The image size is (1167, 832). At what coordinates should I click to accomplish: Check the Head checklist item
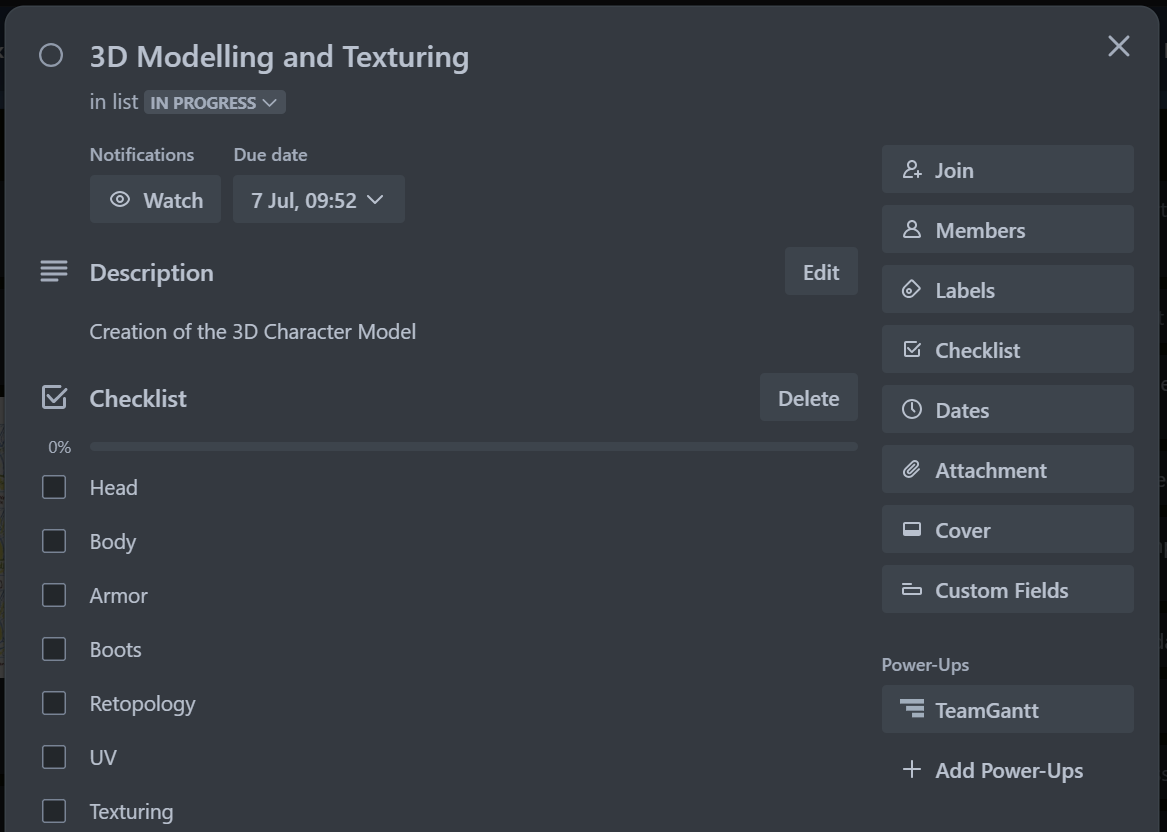(x=54, y=487)
